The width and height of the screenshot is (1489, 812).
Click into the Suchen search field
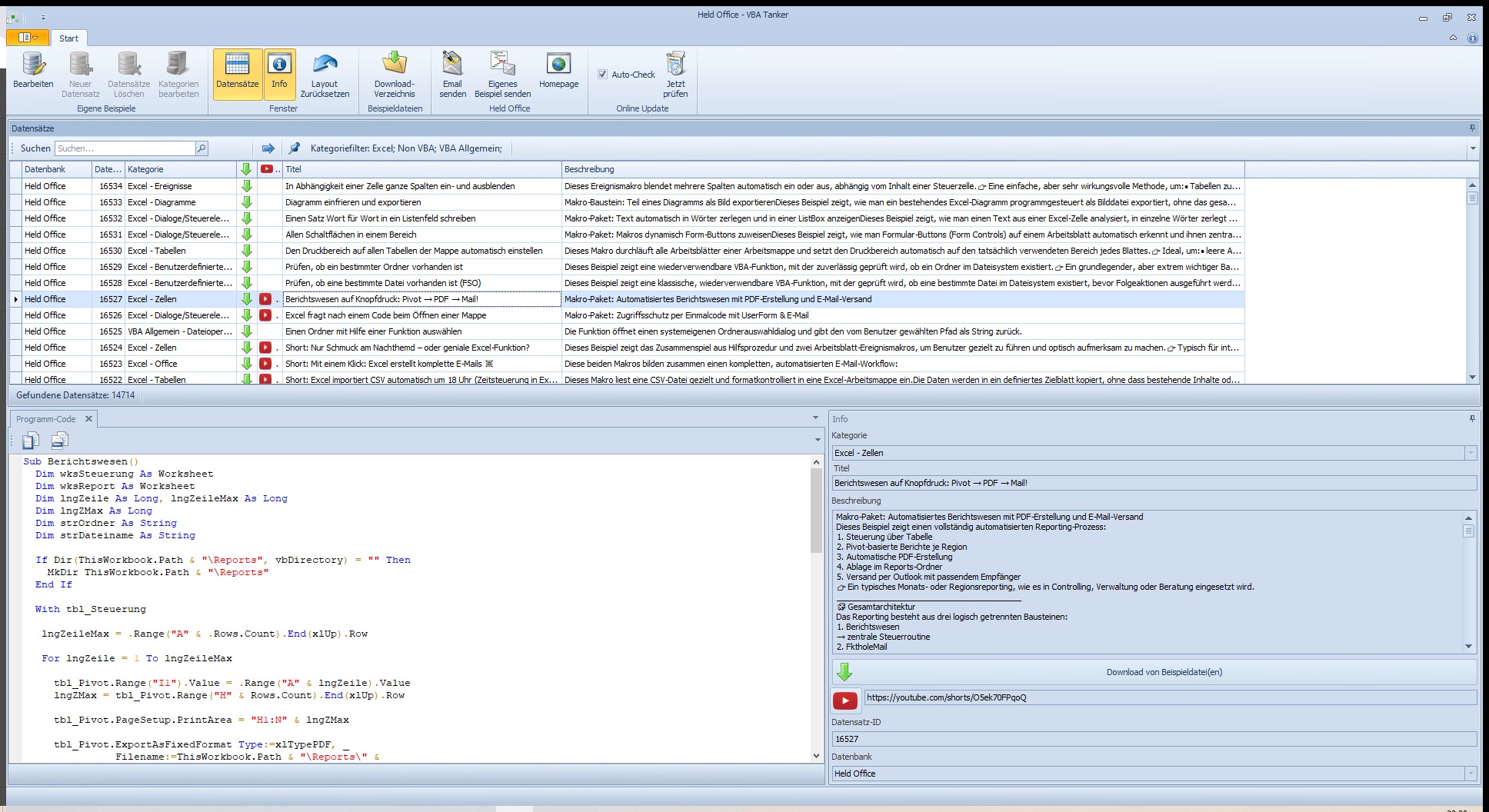point(125,148)
